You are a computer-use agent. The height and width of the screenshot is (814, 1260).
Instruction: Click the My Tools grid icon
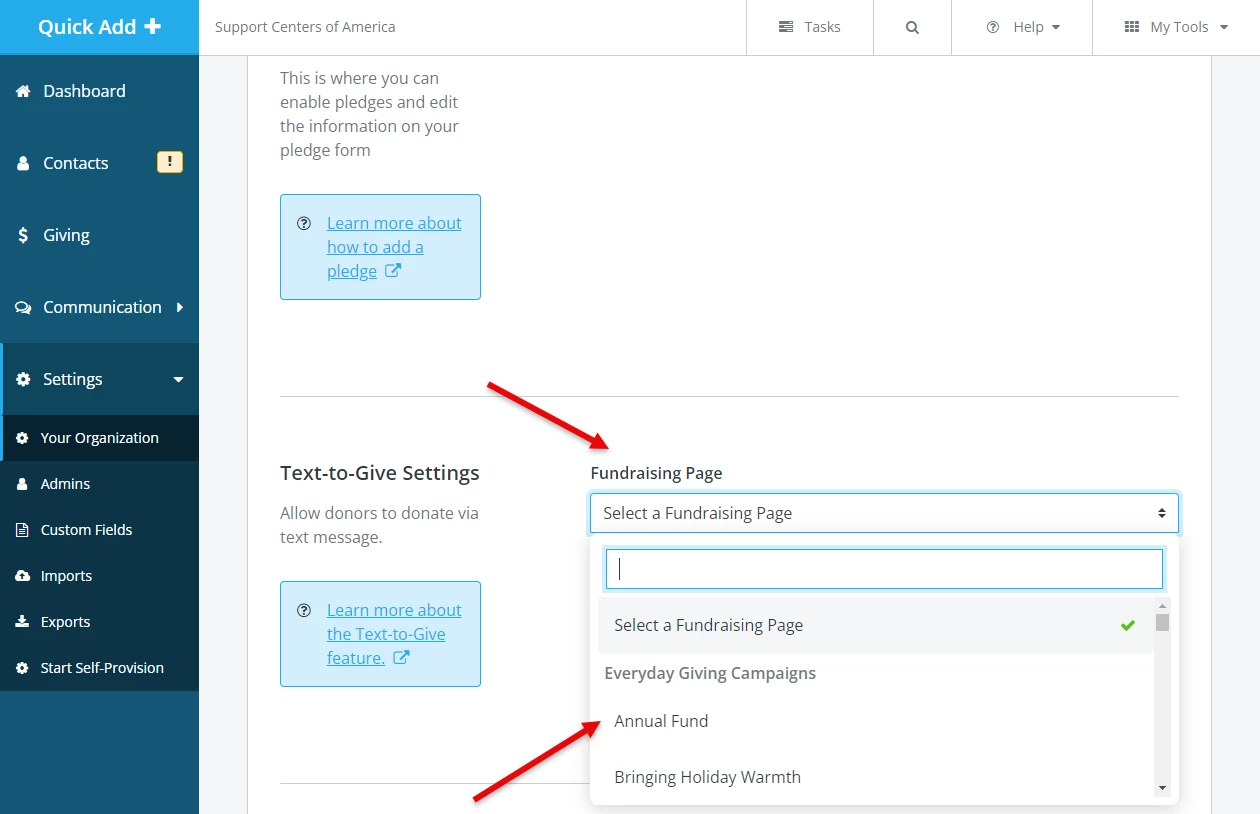[1132, 27]
